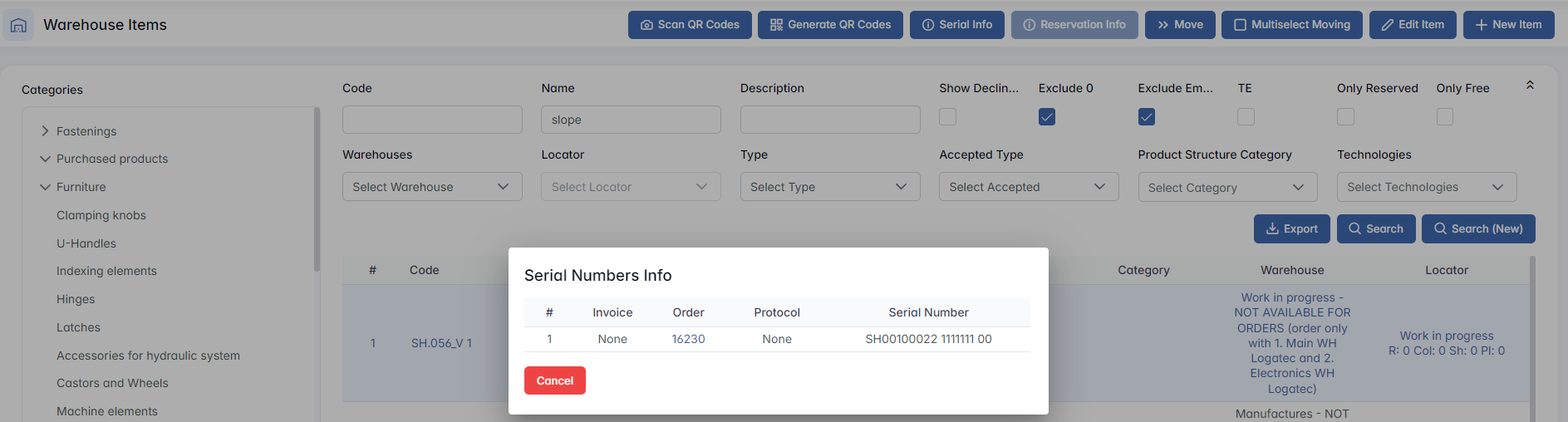Enable the Show Declined checkbox
1568x422 pixels.
point(947,117)
